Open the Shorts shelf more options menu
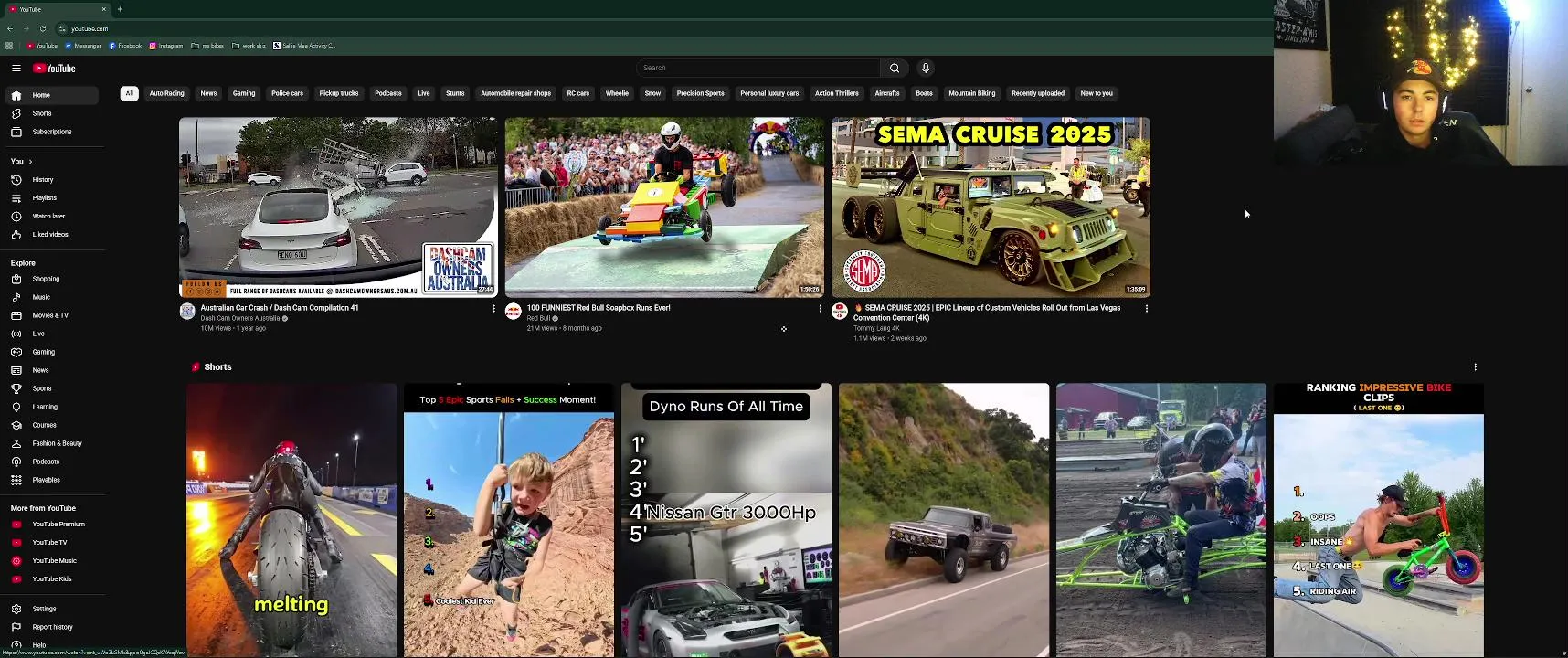This screenshot has height=658, width=1568. pos(1475,366)
